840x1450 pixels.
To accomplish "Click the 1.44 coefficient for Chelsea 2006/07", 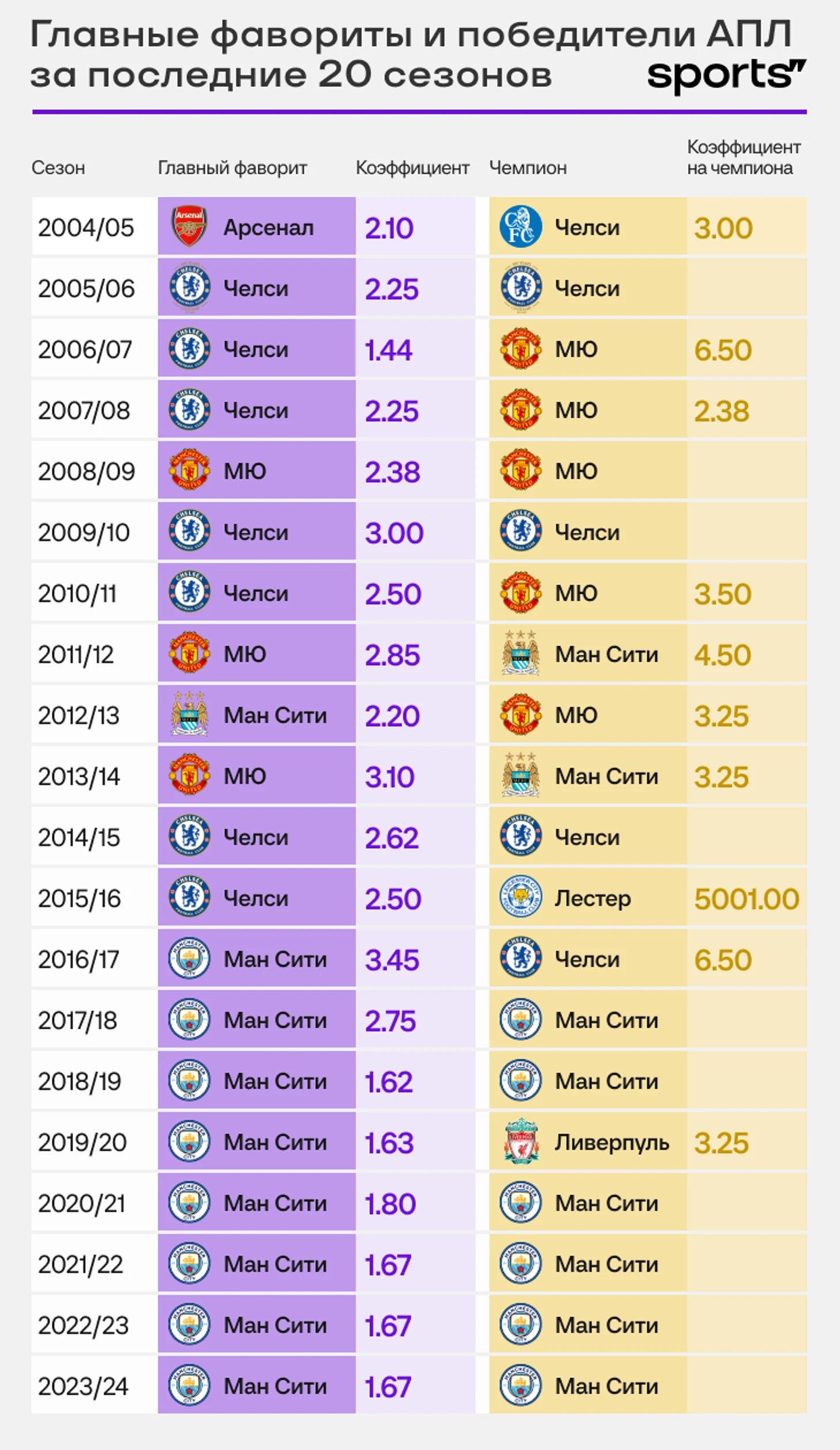I will 389,350.
